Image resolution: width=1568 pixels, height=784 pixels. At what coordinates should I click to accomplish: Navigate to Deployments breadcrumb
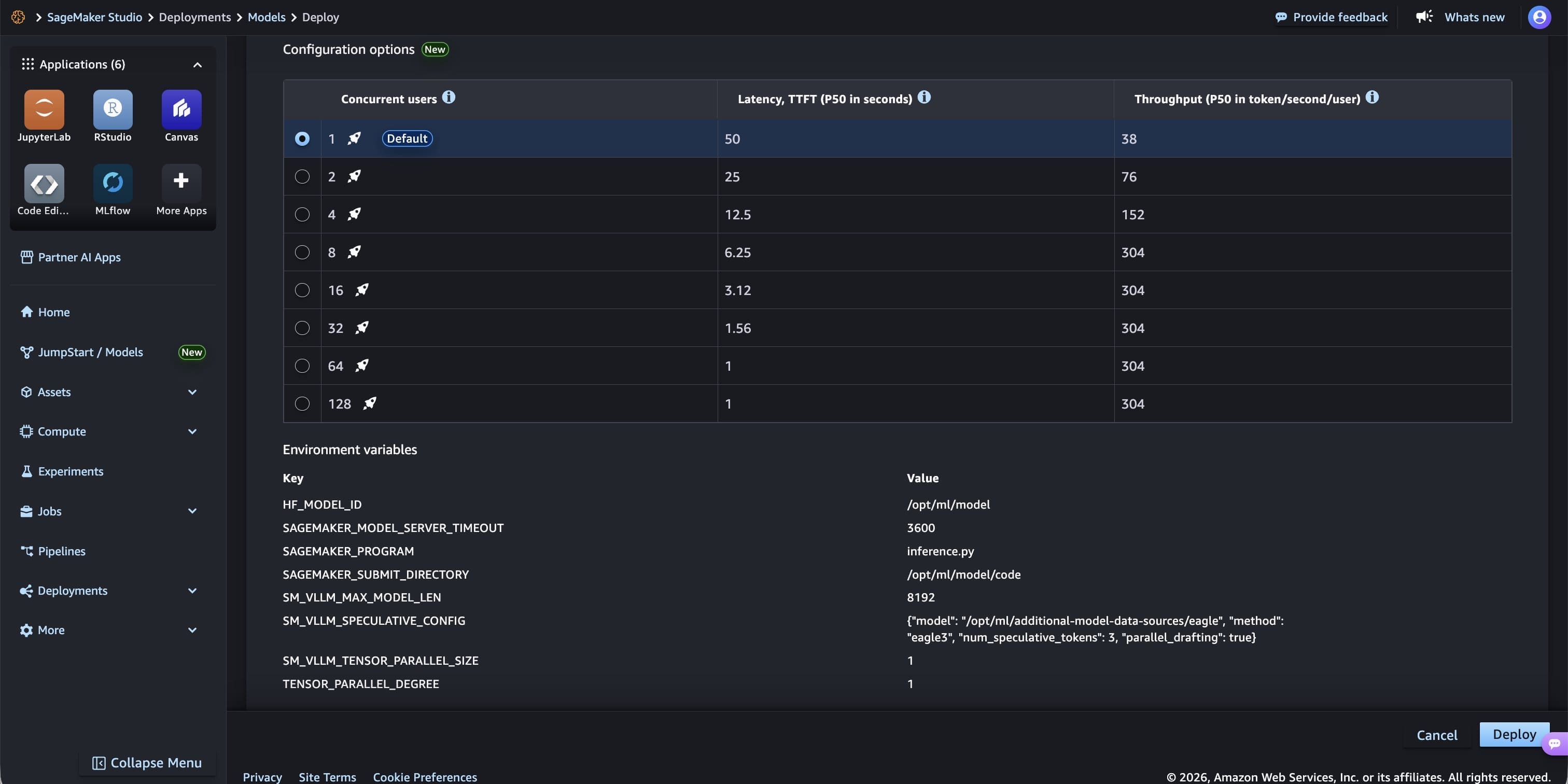195,17
